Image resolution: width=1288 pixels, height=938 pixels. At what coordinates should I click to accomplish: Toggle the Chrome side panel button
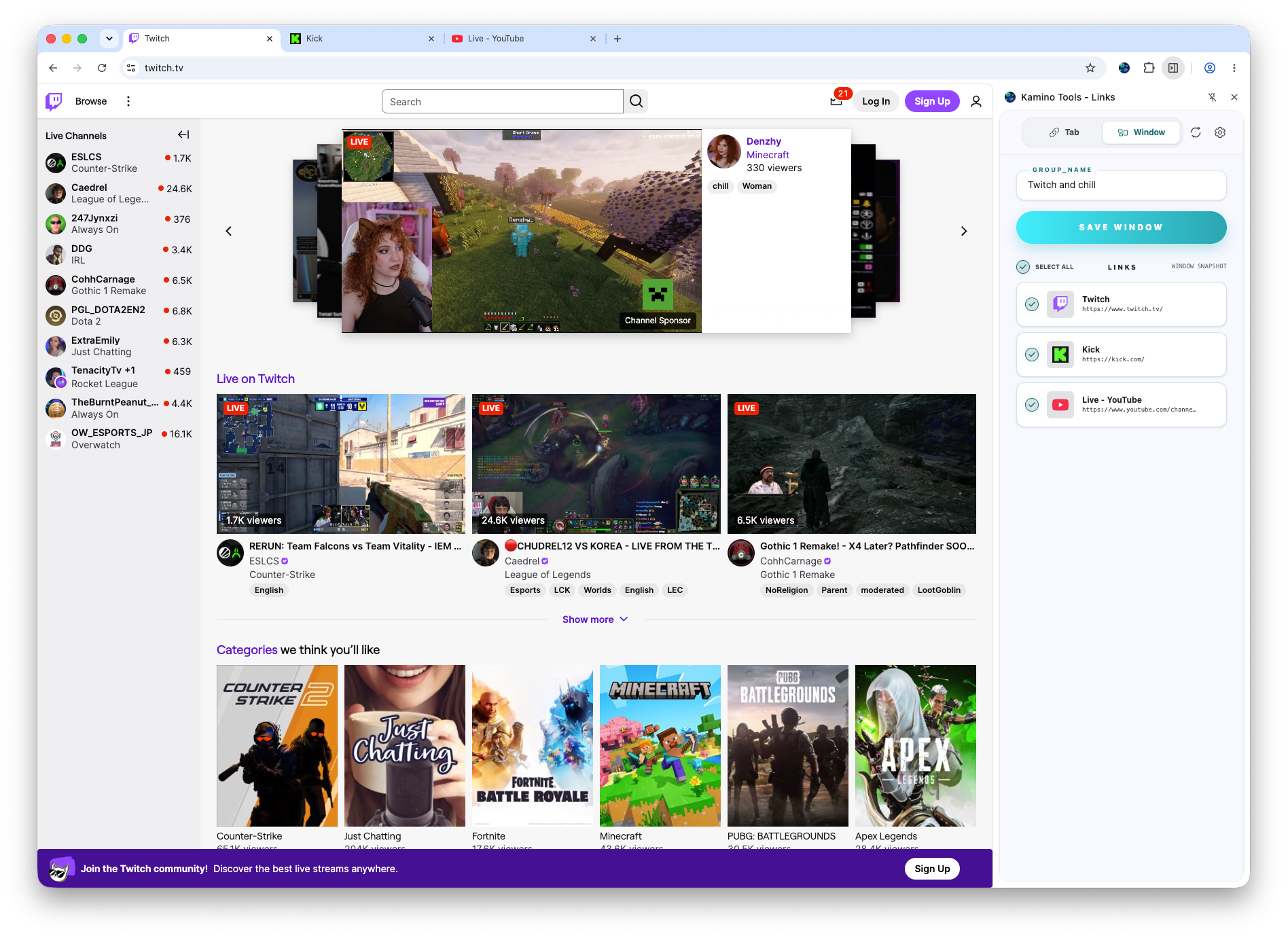(x=1173, y=68)
